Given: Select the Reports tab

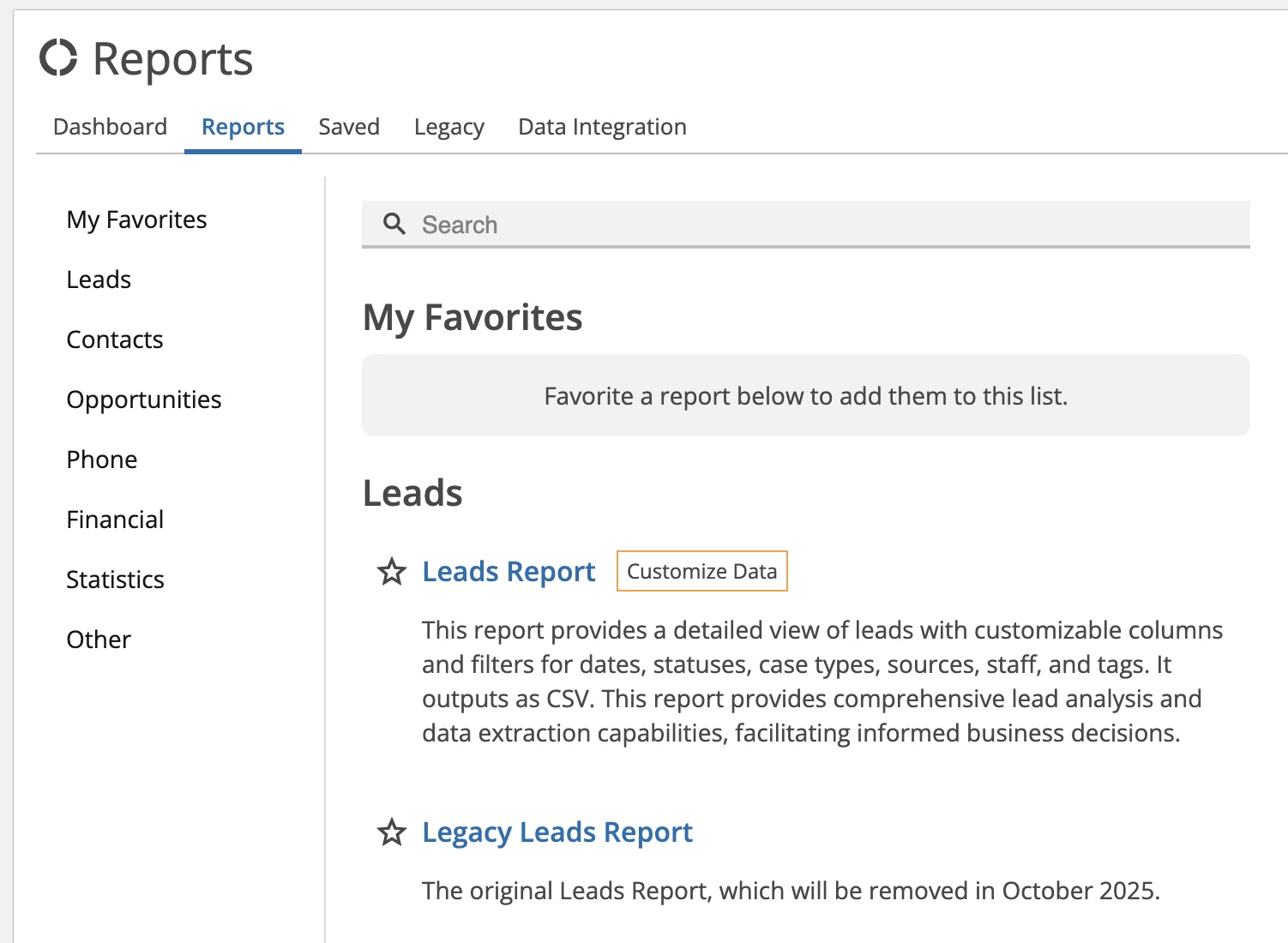Looking at the screenshot, I should click(243, 127).
